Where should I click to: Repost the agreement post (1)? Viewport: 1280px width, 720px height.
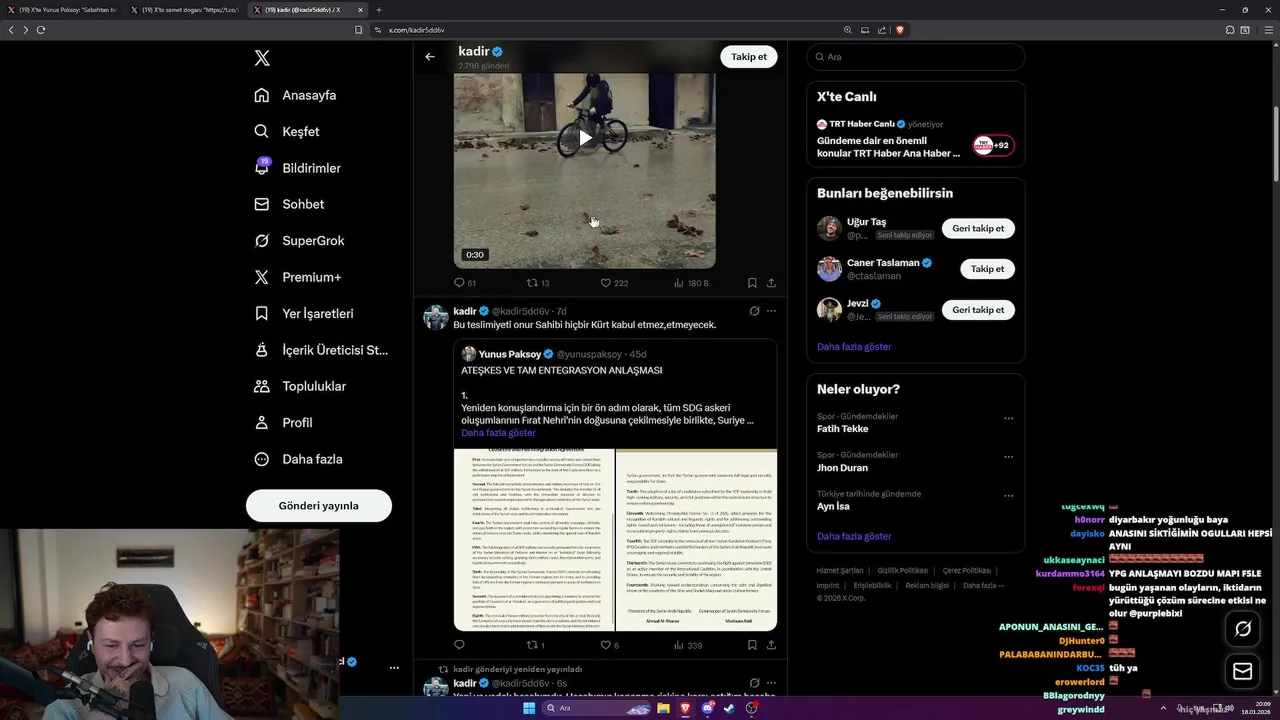click(535, 645)
